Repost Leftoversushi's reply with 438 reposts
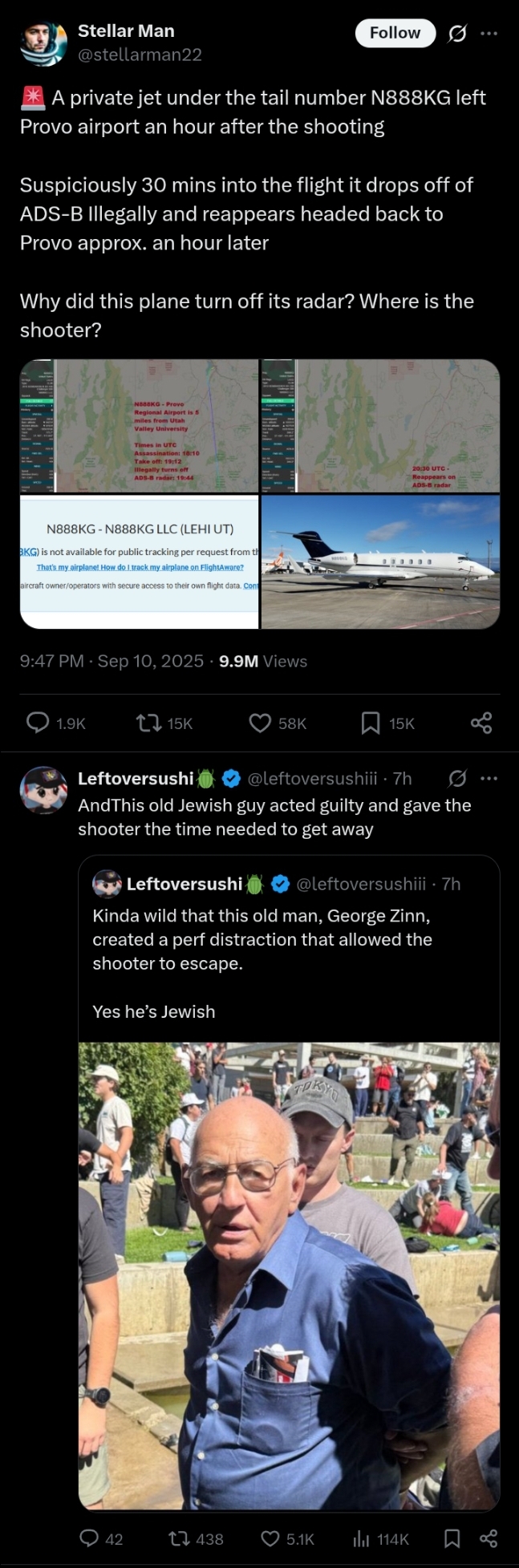Screen dimensions: 519x1568 pos(177,1538)
